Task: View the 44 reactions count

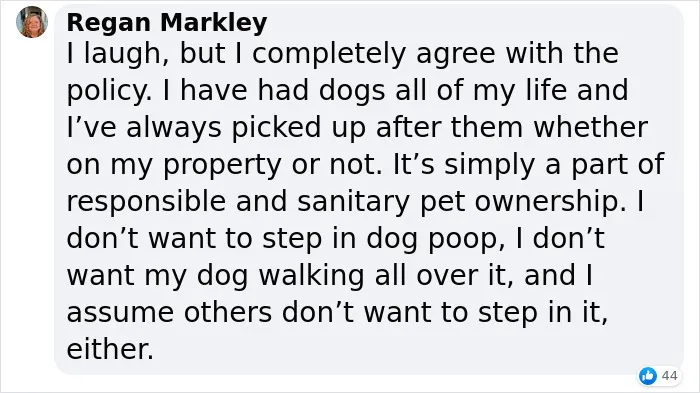Action: pyautogui.click(x=669, y=376)
